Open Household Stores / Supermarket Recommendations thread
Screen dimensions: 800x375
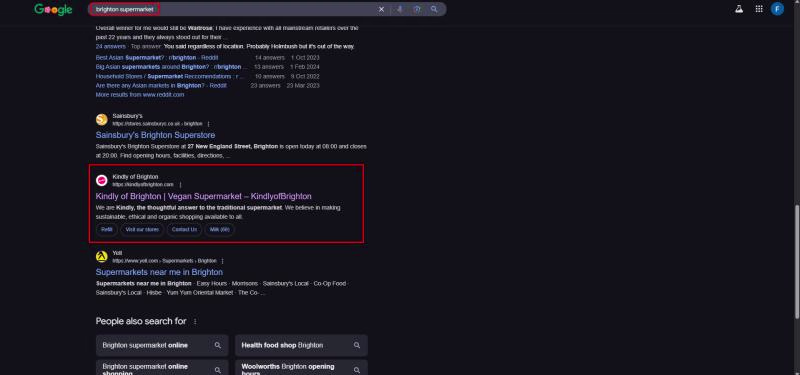coord(170,77)
